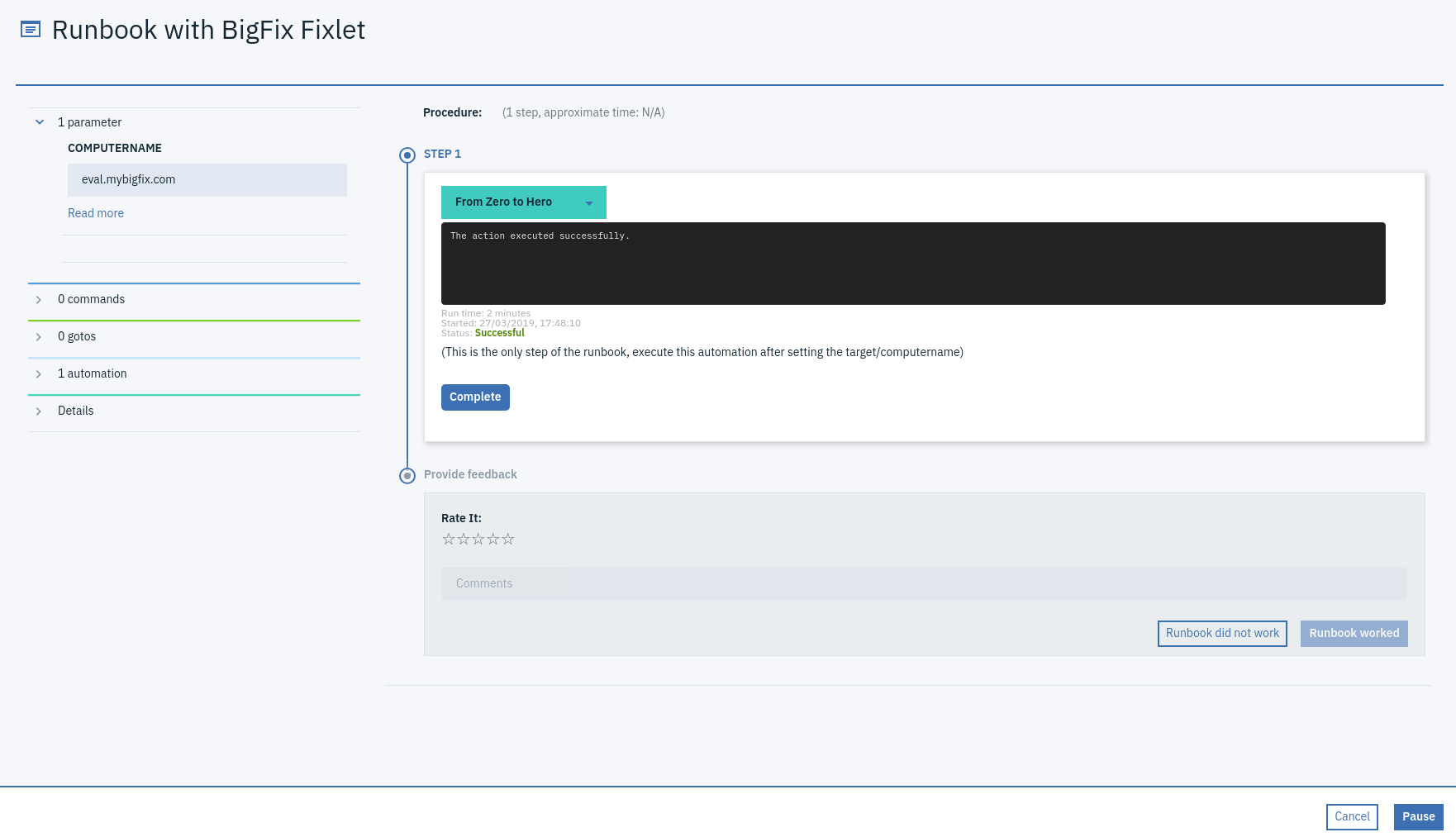Click the step description about setting target/computername
This screenshot has width=1456, height=837.
point(702,352)
